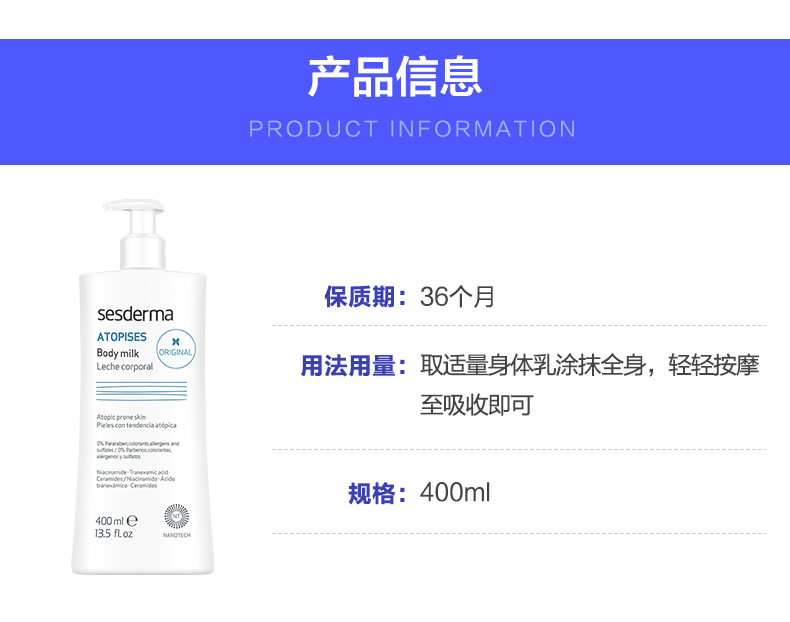Click the 13.5 fl.oz volume text
The height and width of the screenshot is (622, 790).
click(114, 533)
